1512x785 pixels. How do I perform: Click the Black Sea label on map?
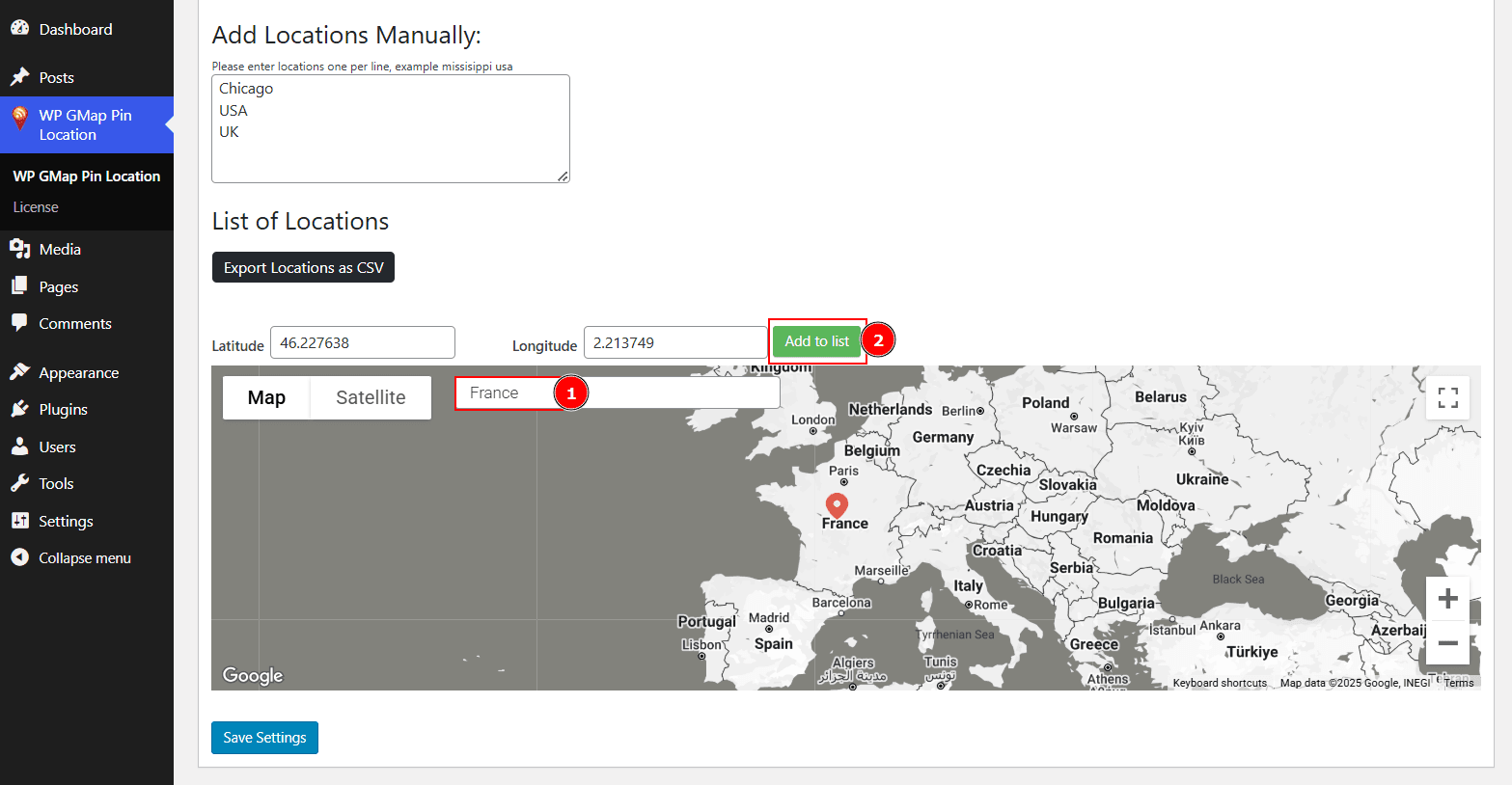coord(1238,580)
